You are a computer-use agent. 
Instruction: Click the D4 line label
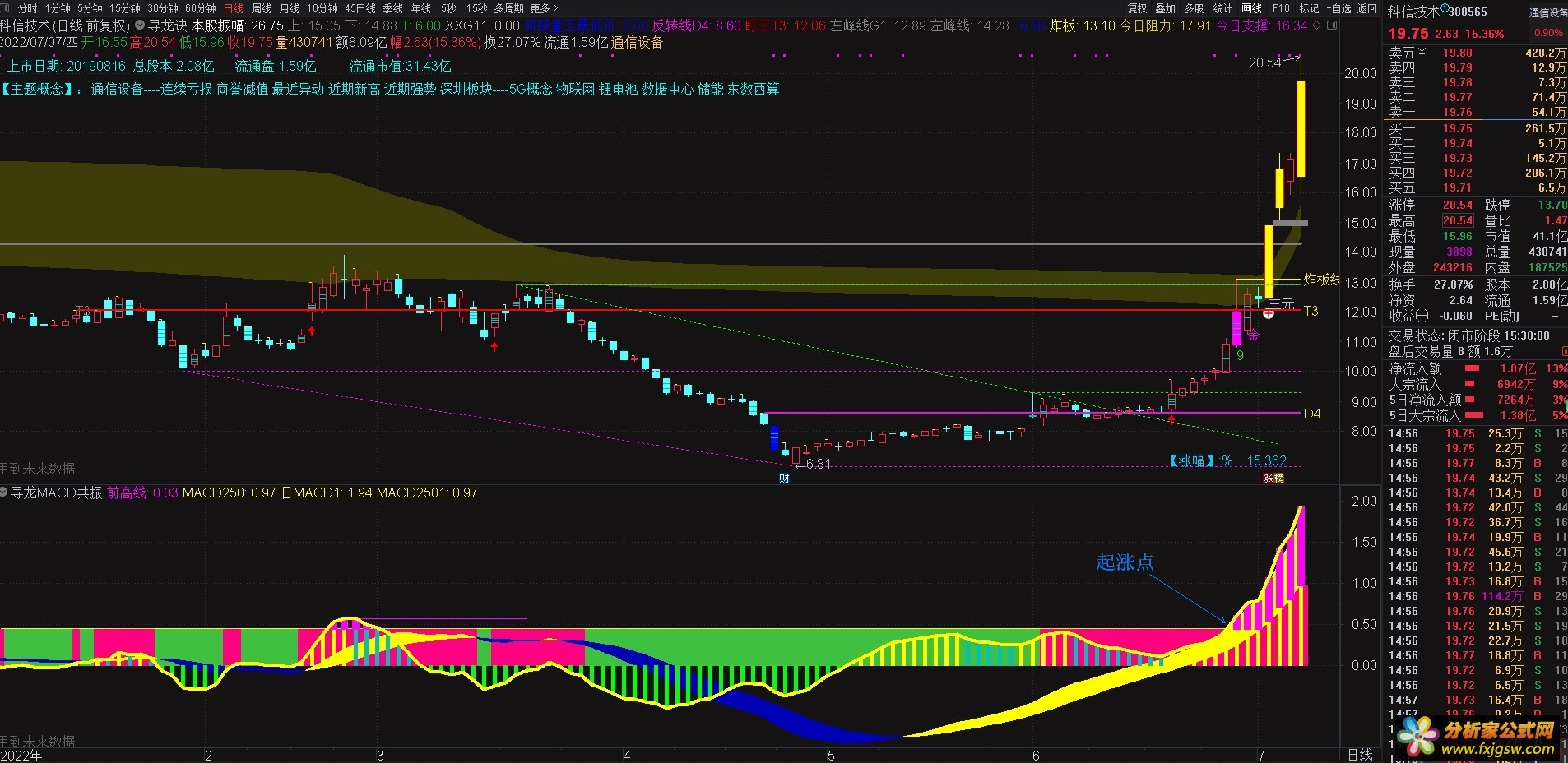click(x=1312, y=414)
